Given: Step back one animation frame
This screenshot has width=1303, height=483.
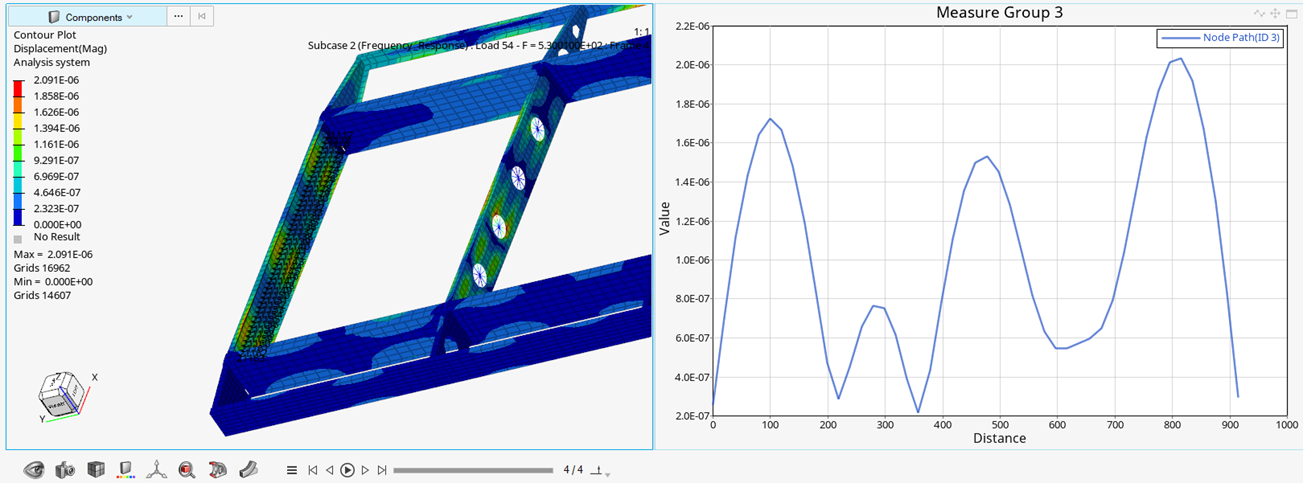Looking at the screenshot, I should (x=329, y=470).
